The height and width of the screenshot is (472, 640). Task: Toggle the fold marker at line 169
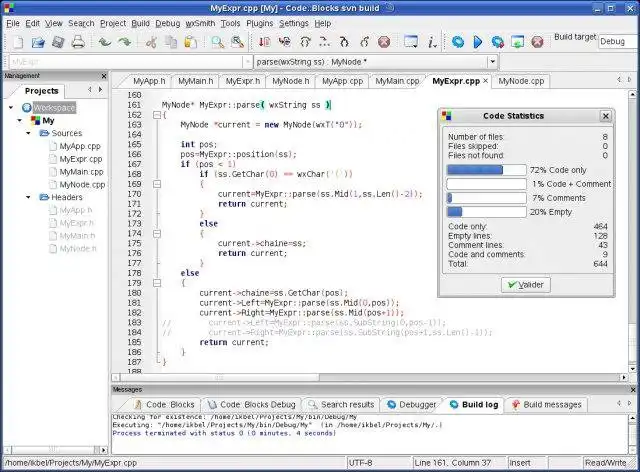point(156,182)
